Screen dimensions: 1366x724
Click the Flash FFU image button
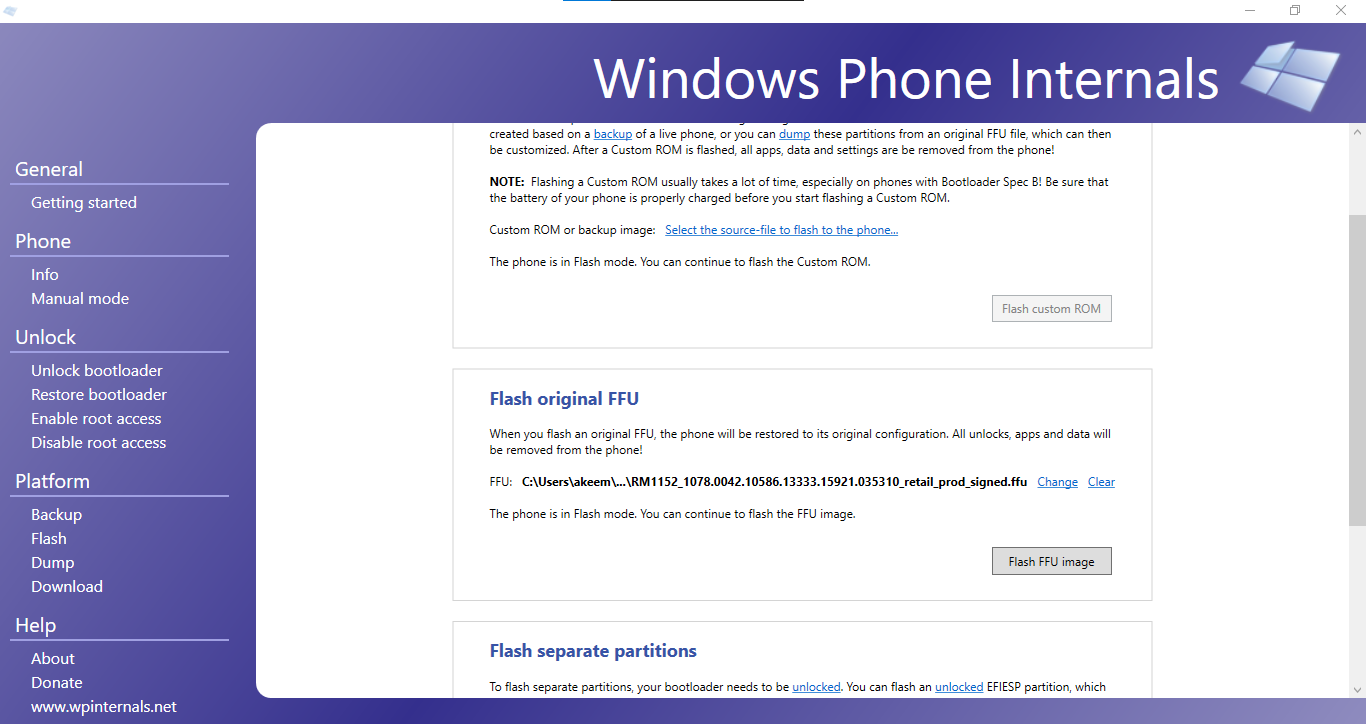click(1051, 561)
